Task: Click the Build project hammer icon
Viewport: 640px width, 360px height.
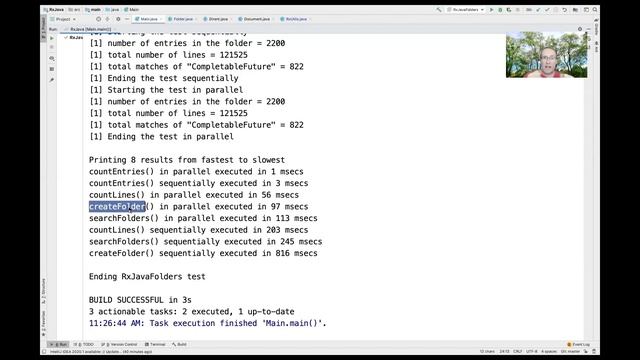Action: click(x=439, y=9)
